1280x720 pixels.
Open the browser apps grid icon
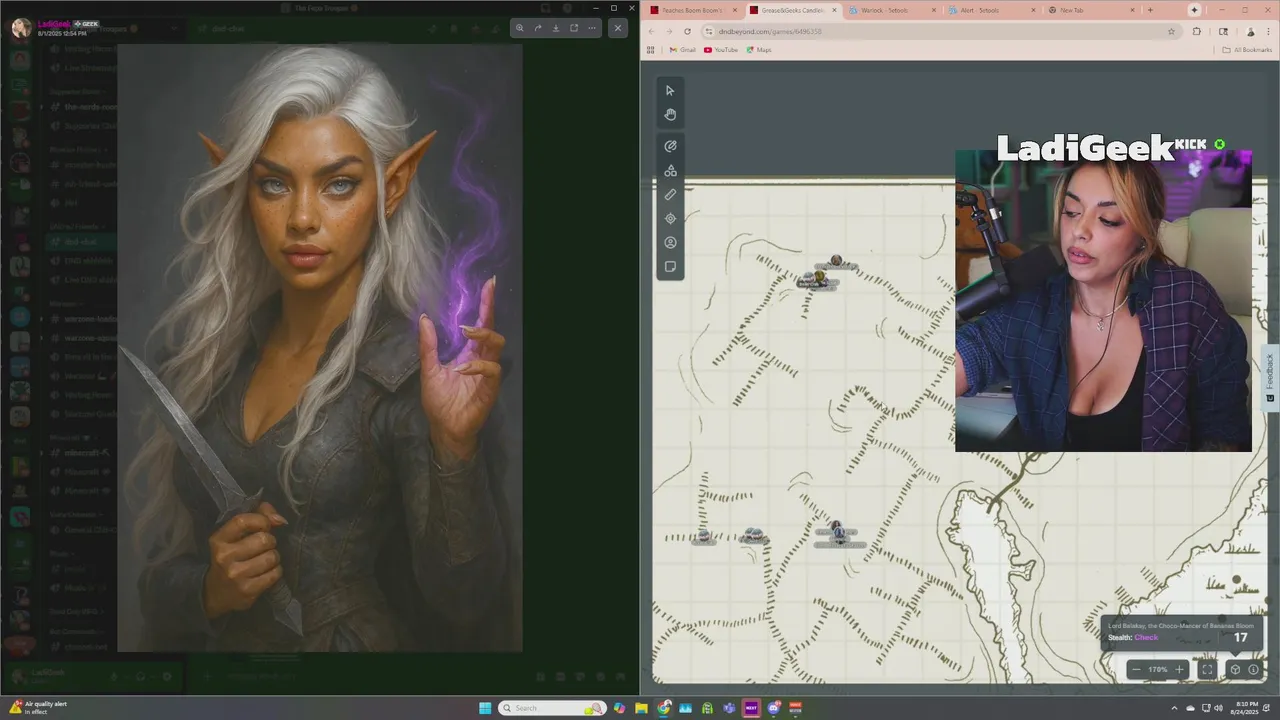651,50
